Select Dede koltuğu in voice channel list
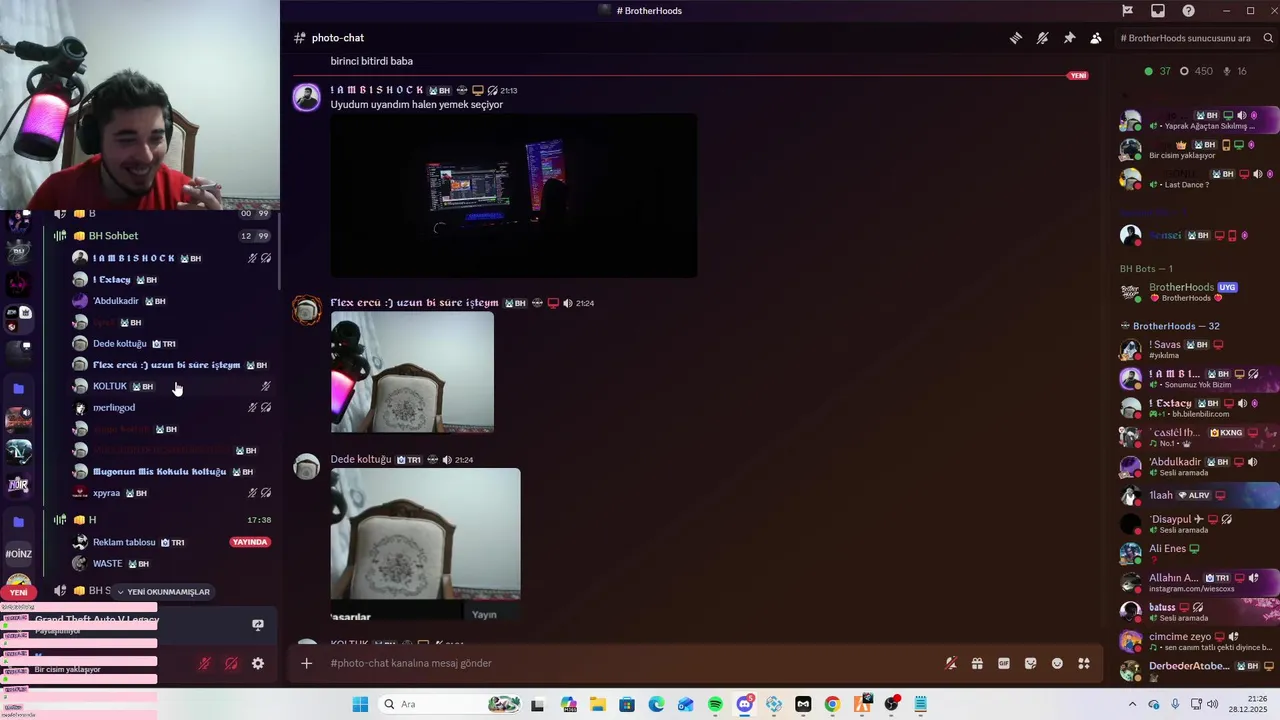The width and height of the screenshot is (1280, 720). click(172, 343)
